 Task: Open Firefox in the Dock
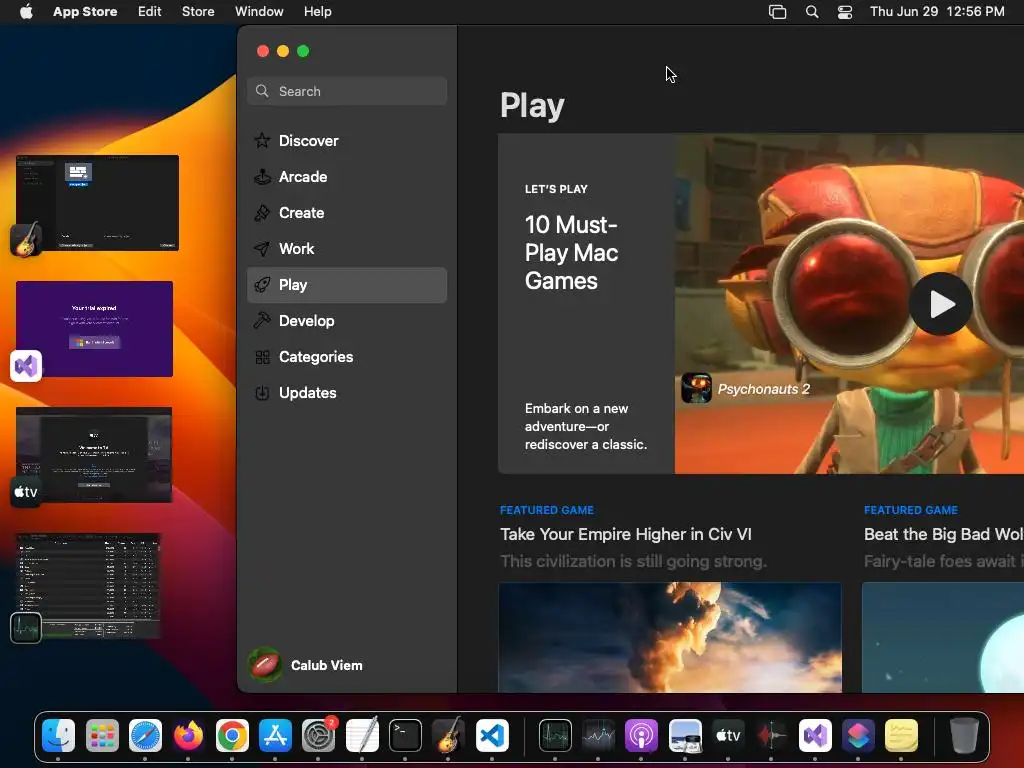click(x=188, y=736)
